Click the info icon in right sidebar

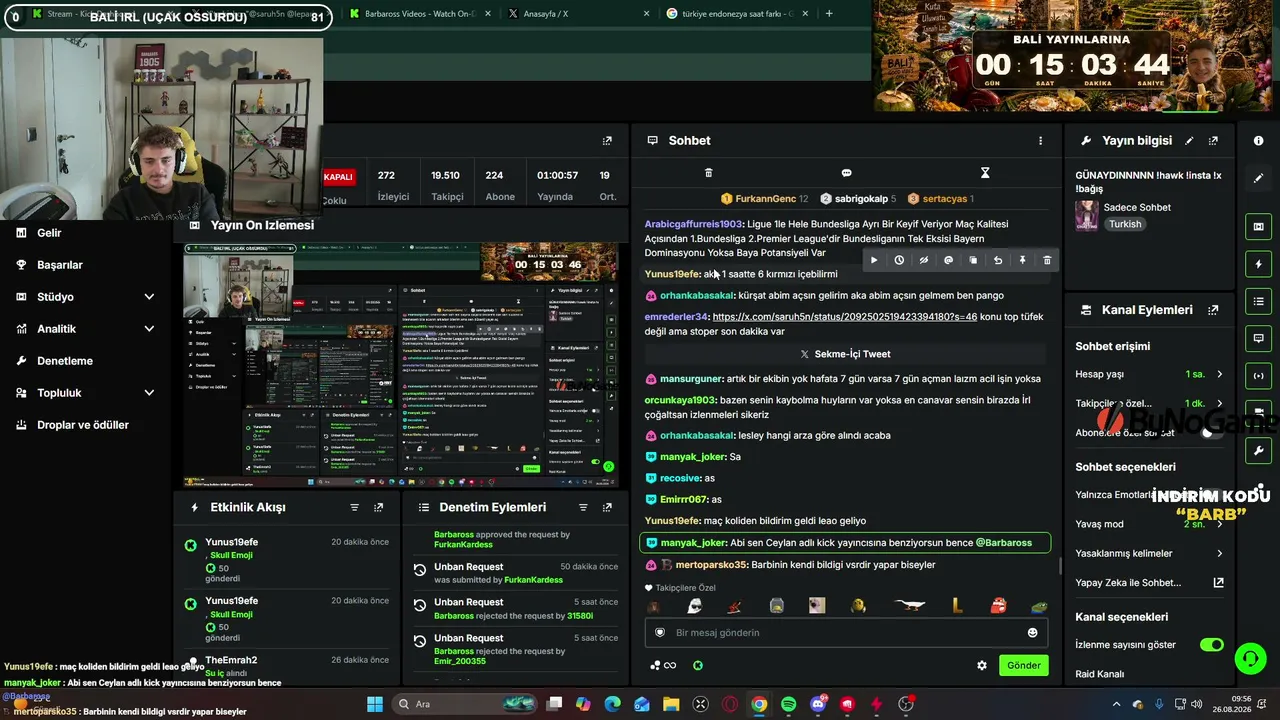point(1259,141)
